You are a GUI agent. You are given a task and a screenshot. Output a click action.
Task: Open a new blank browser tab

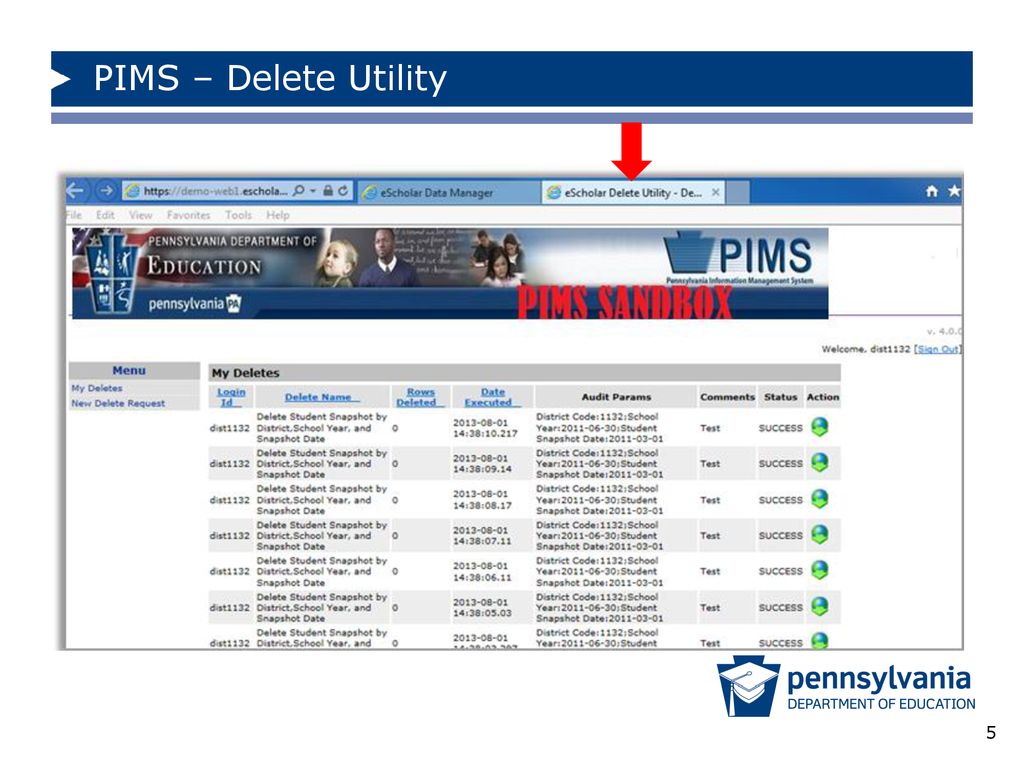tap(737, 193)
